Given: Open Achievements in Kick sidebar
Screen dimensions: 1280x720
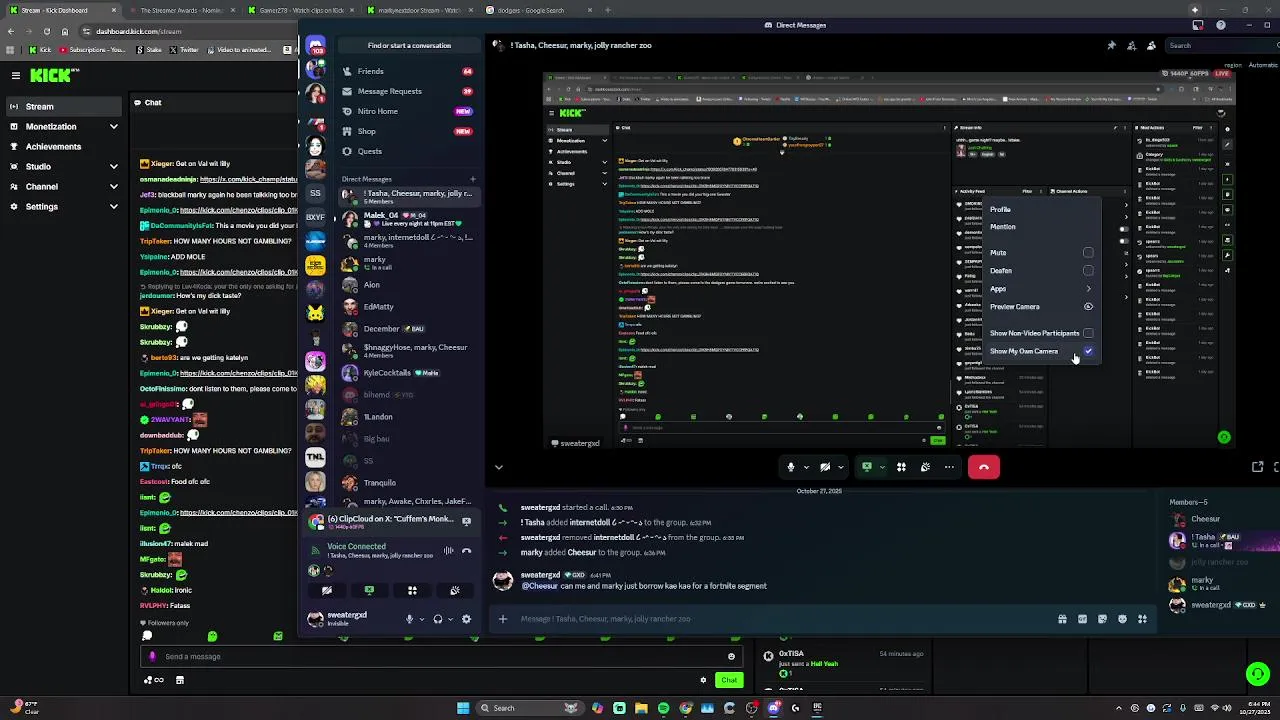Looking at the screenshot, I should (x=64, y=147).
